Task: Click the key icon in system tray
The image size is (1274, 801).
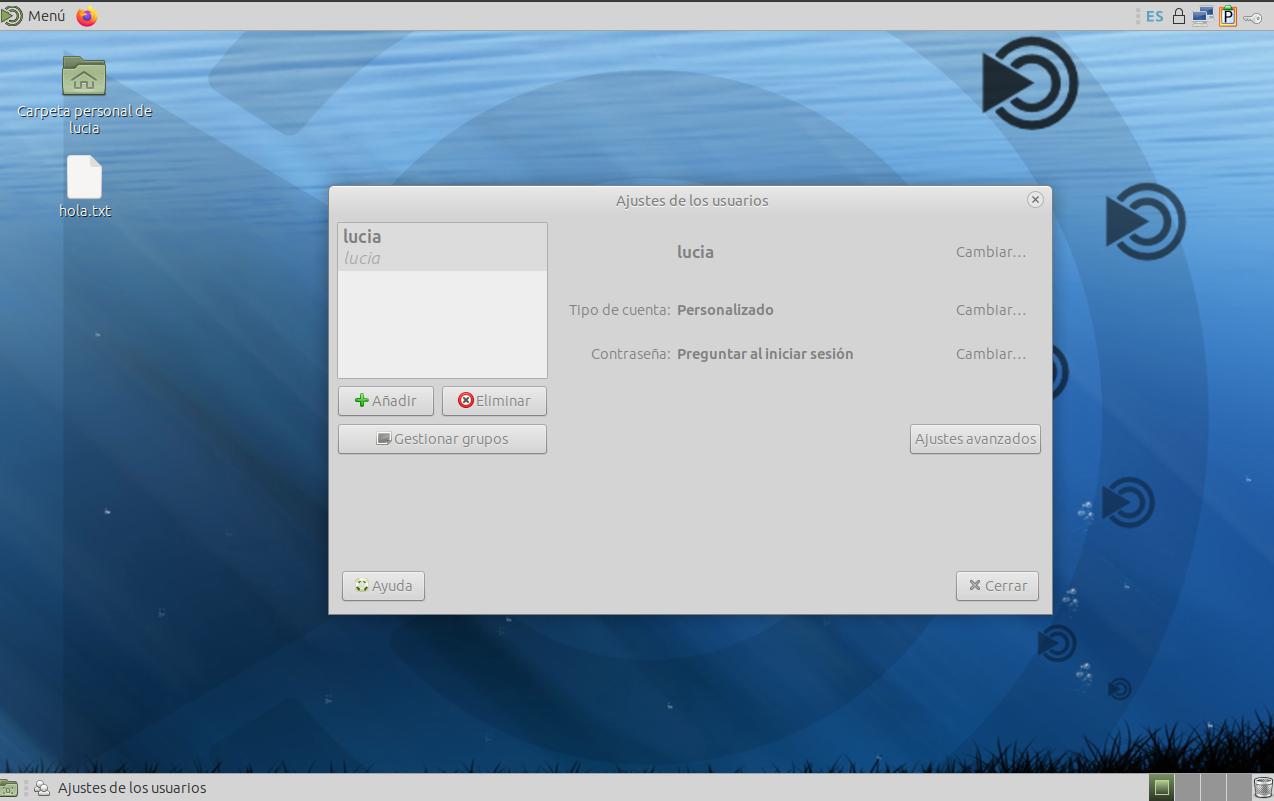Action: [x=1253, y=16]
